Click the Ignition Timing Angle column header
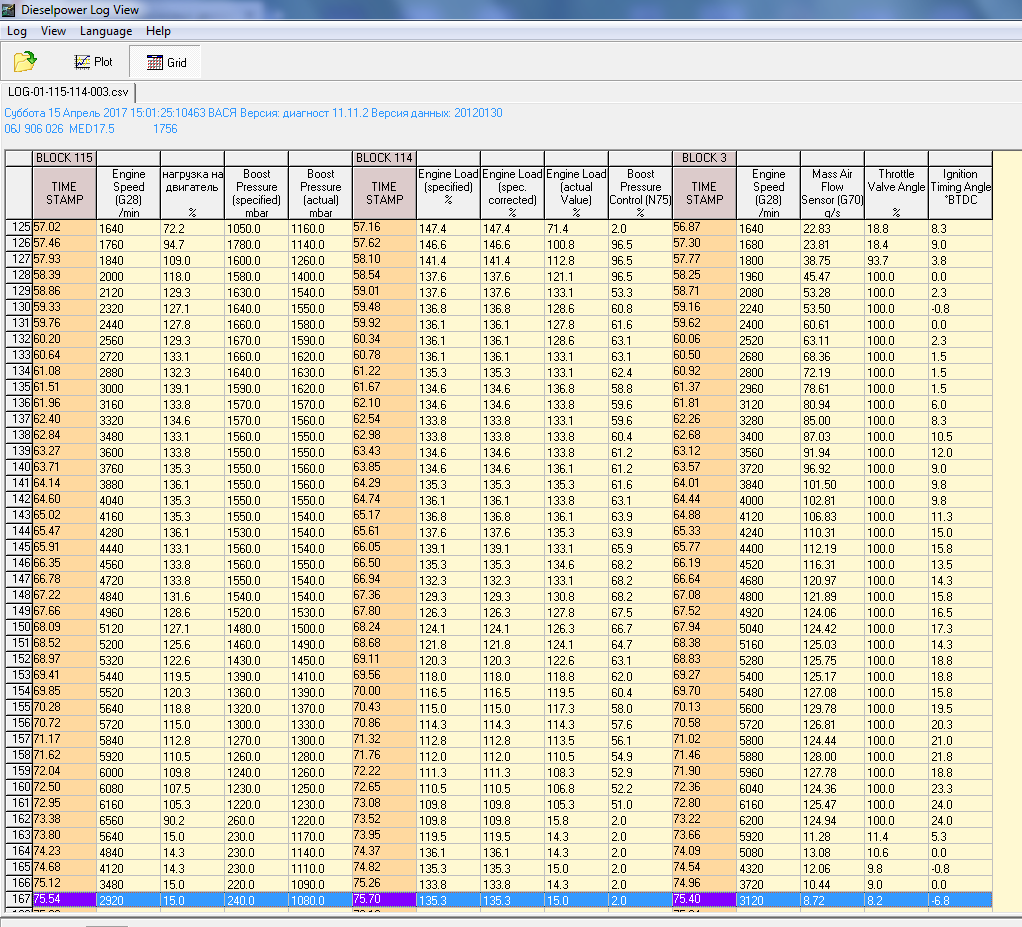This screenshot has width=1022, height=927. click(960, 192)
